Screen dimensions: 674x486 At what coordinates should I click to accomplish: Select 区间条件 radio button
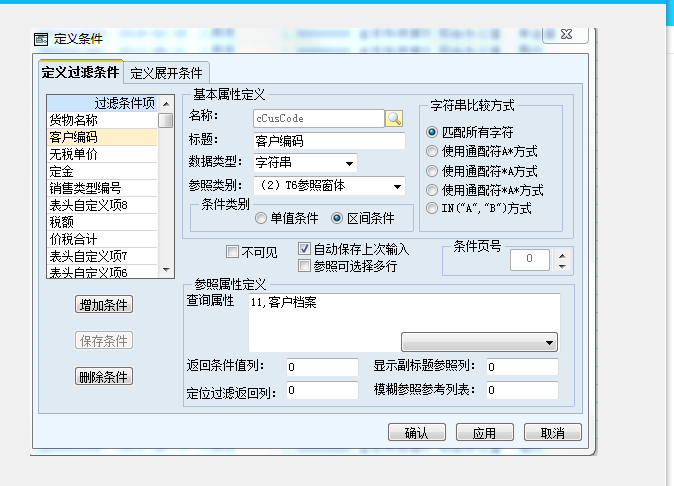337,218
